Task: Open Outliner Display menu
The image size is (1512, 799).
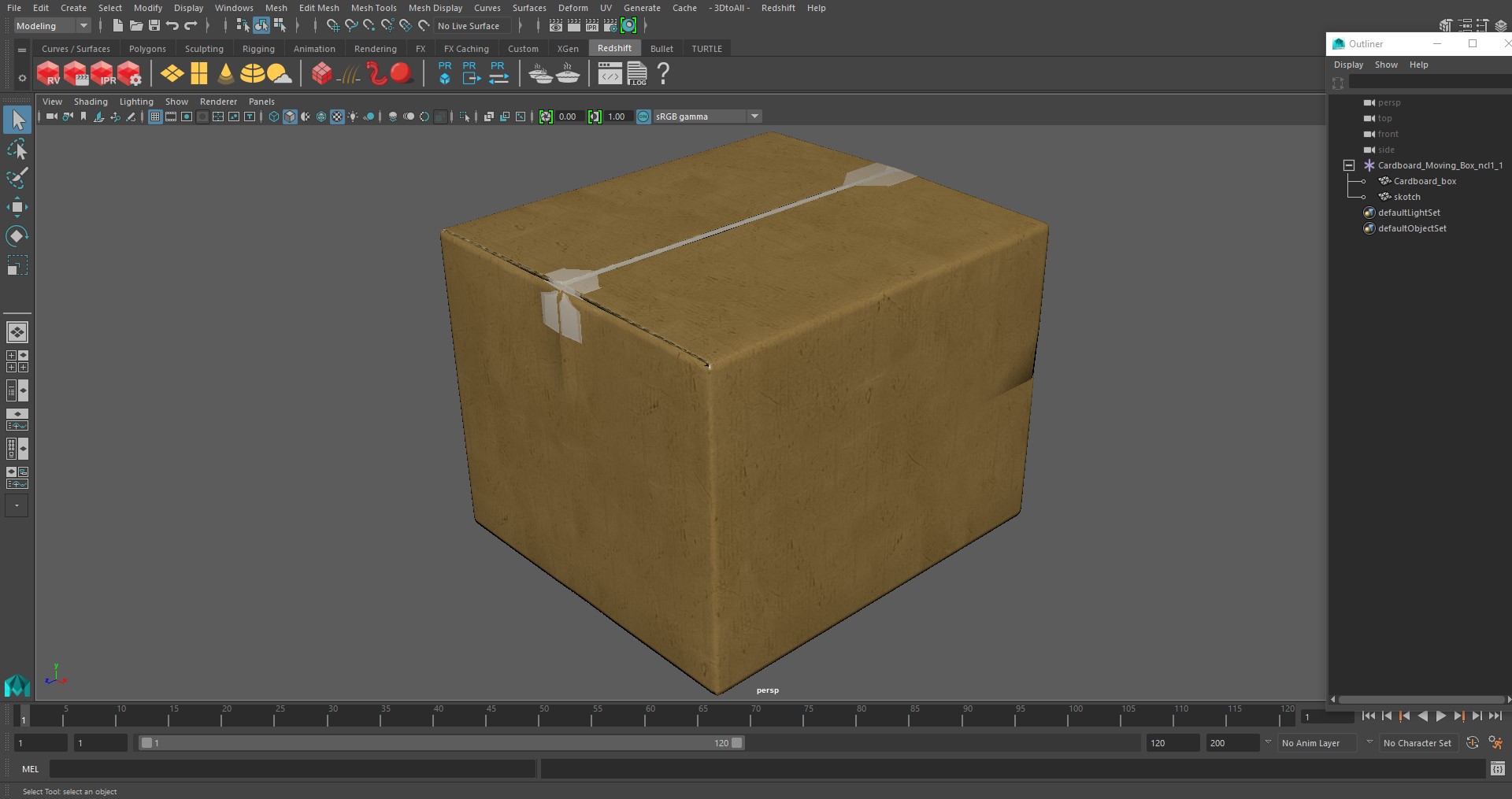Action: coord(1348,65)
